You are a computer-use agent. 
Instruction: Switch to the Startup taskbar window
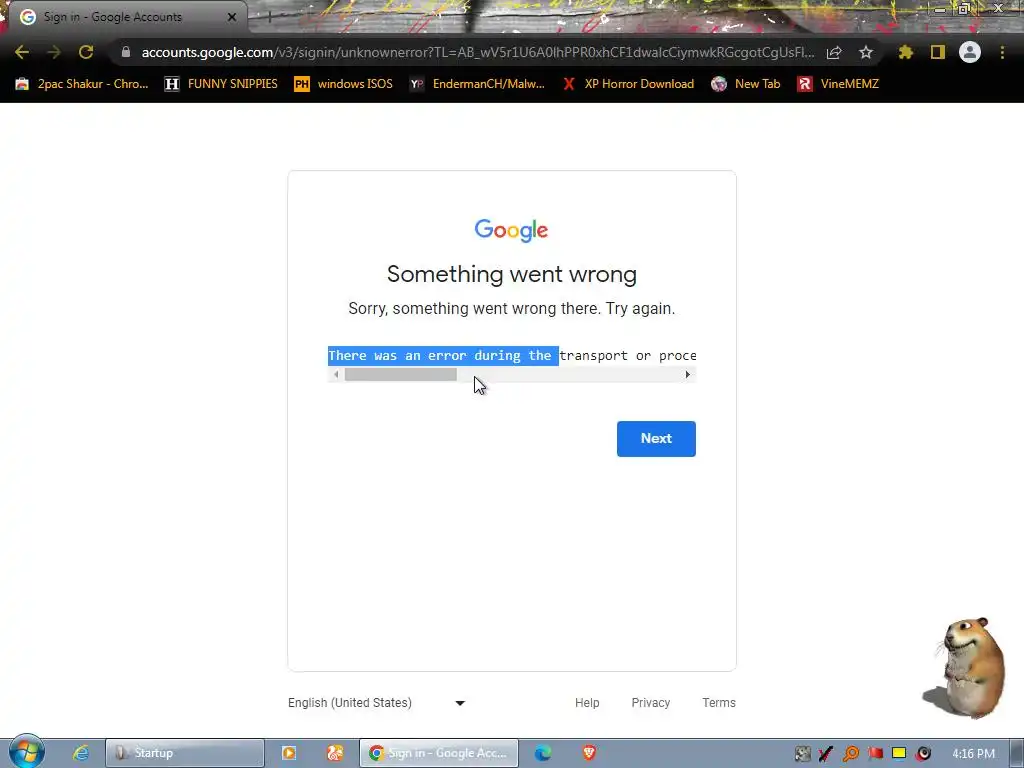pos(185,753)
